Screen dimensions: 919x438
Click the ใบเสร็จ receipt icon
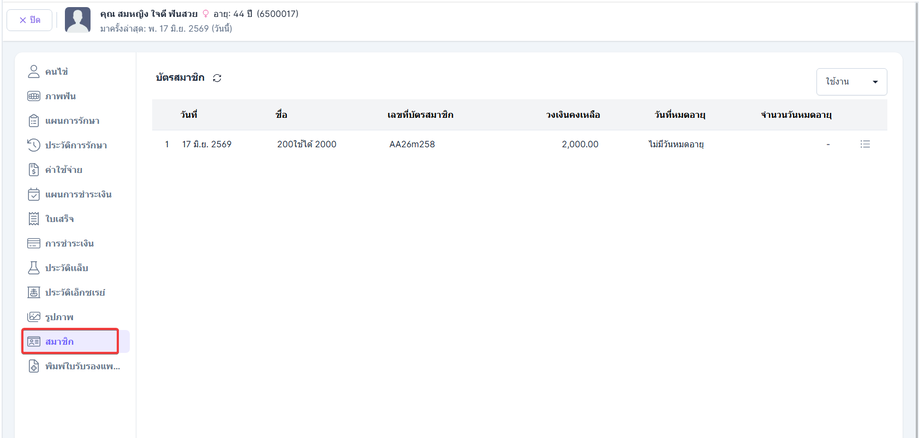(x=33, y=219)
